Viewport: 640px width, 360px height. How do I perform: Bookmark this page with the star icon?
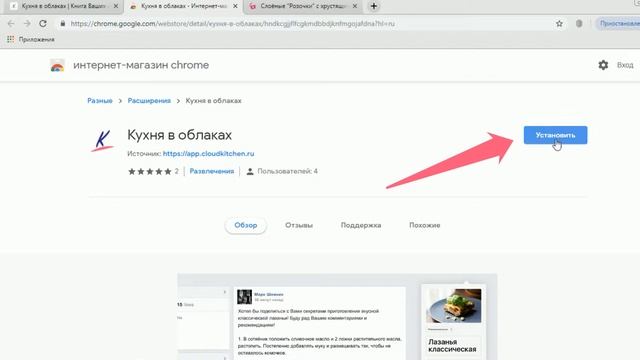click(x=559, y=24)
